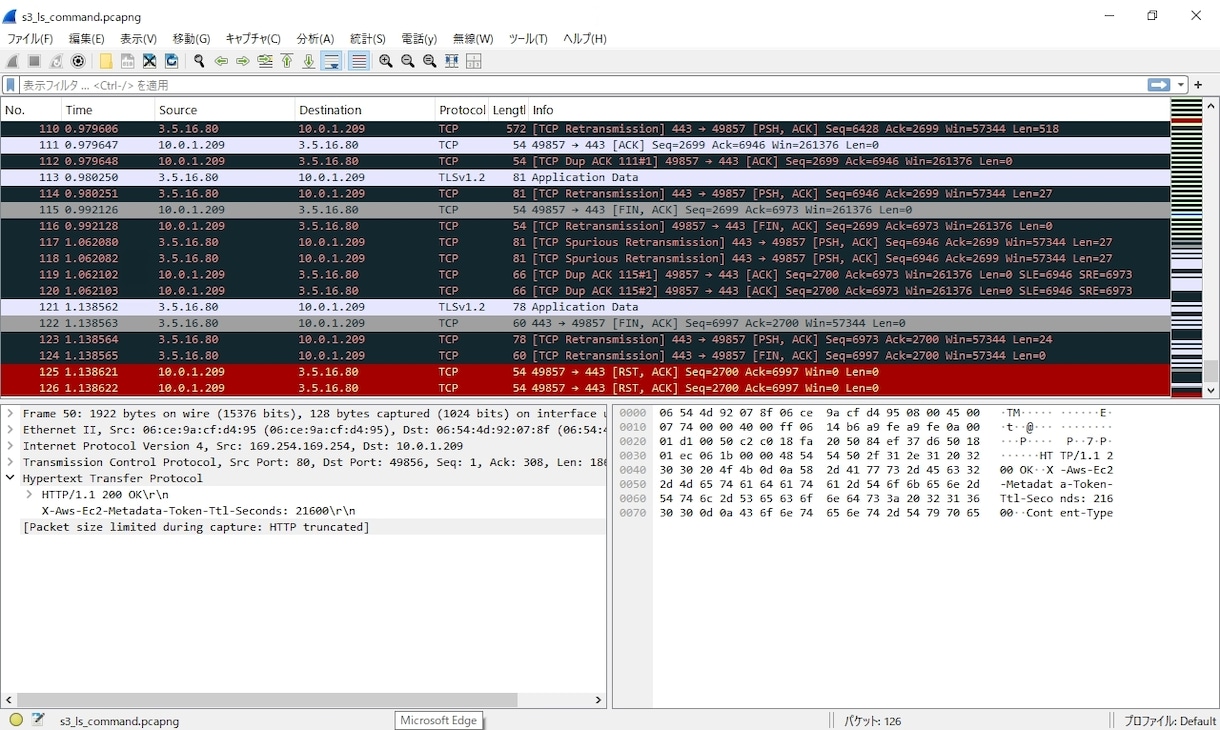Expand Transmission Control Protocol details
The width and height of the screenshot is (1220, 730).
[10, 462]
